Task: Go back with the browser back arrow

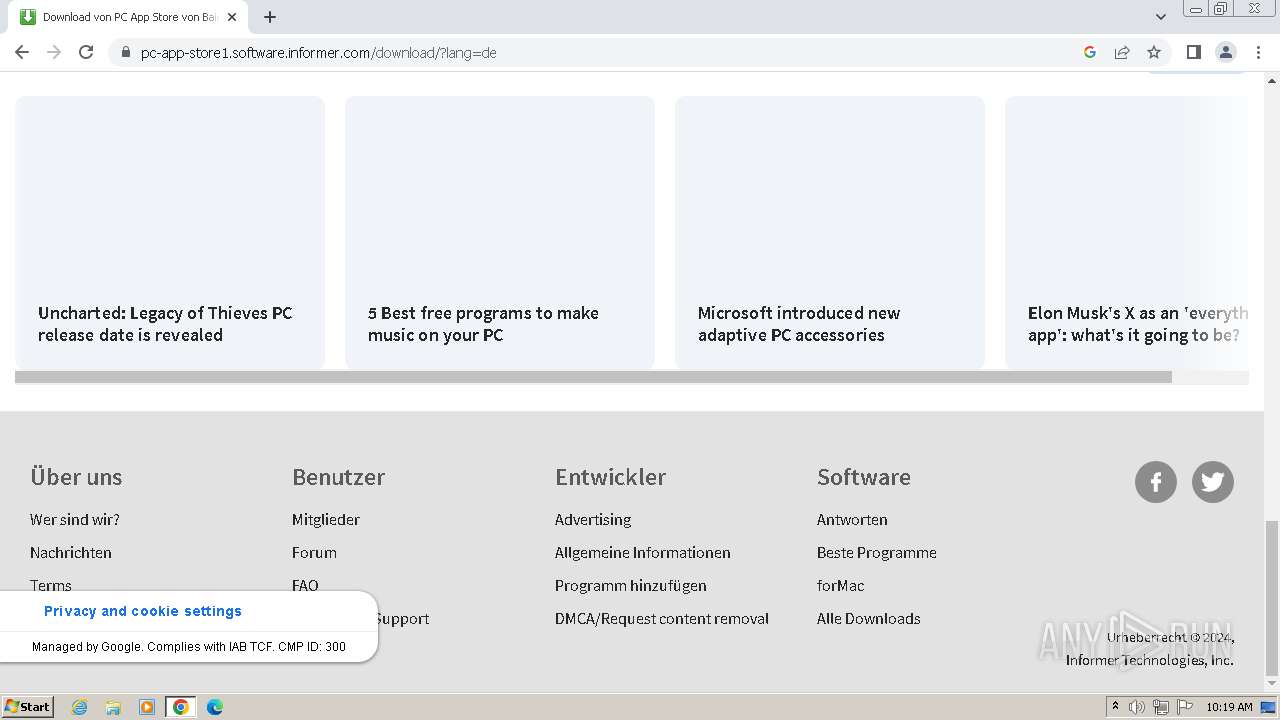Action: coord(22,52)
